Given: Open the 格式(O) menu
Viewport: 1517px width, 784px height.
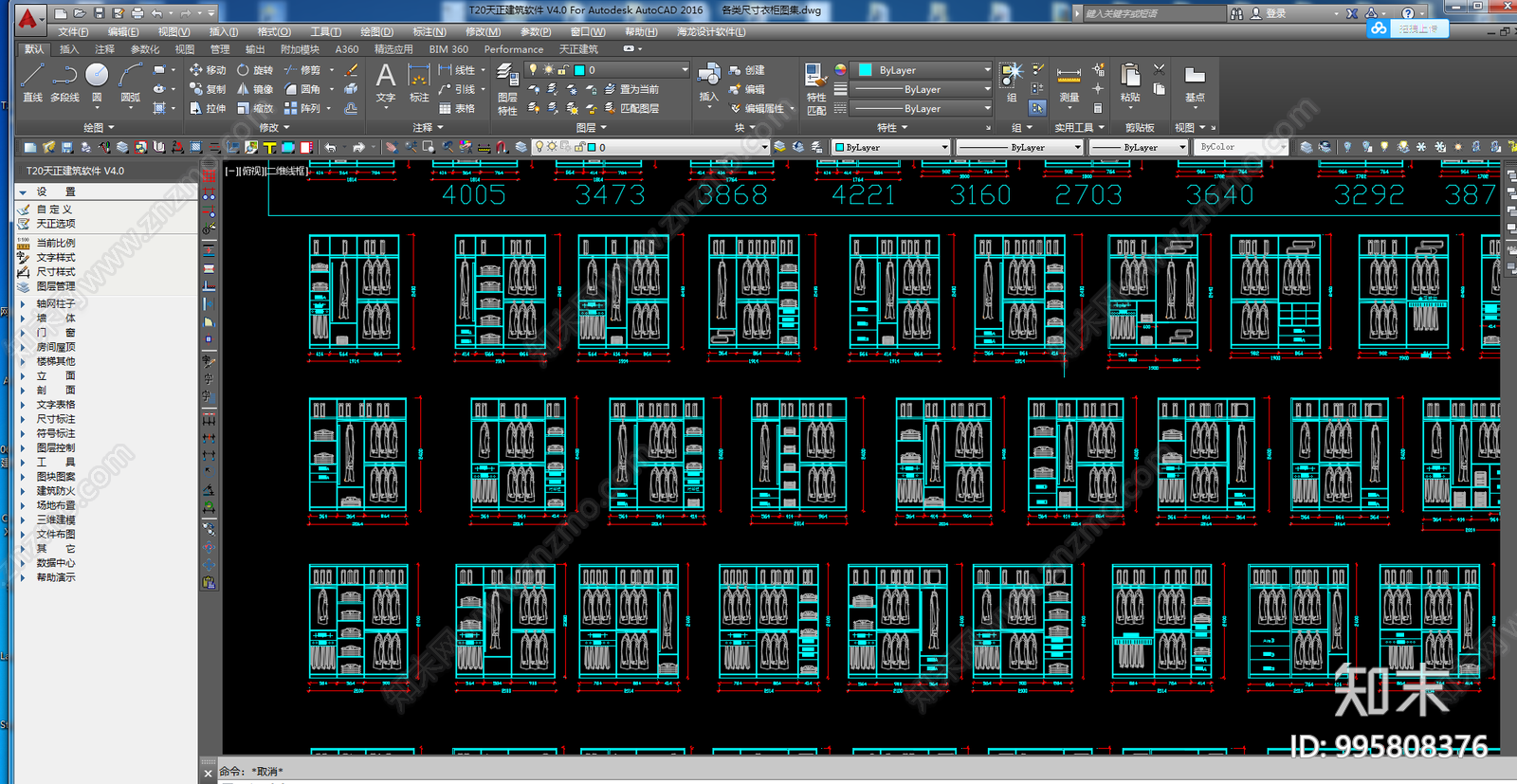Looking at the screenshot, I should click(x=274, y=31).
